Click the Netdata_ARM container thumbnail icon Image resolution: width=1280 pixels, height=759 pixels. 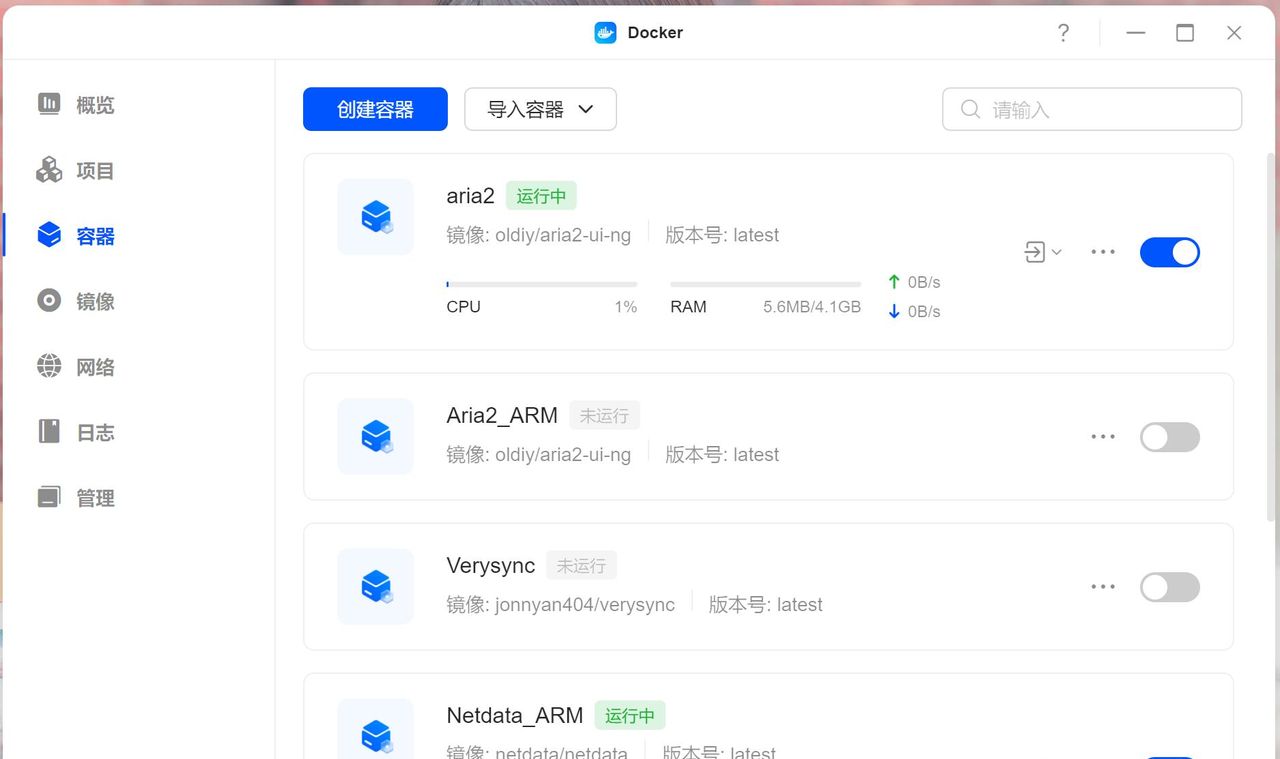(x=376, y=729)
